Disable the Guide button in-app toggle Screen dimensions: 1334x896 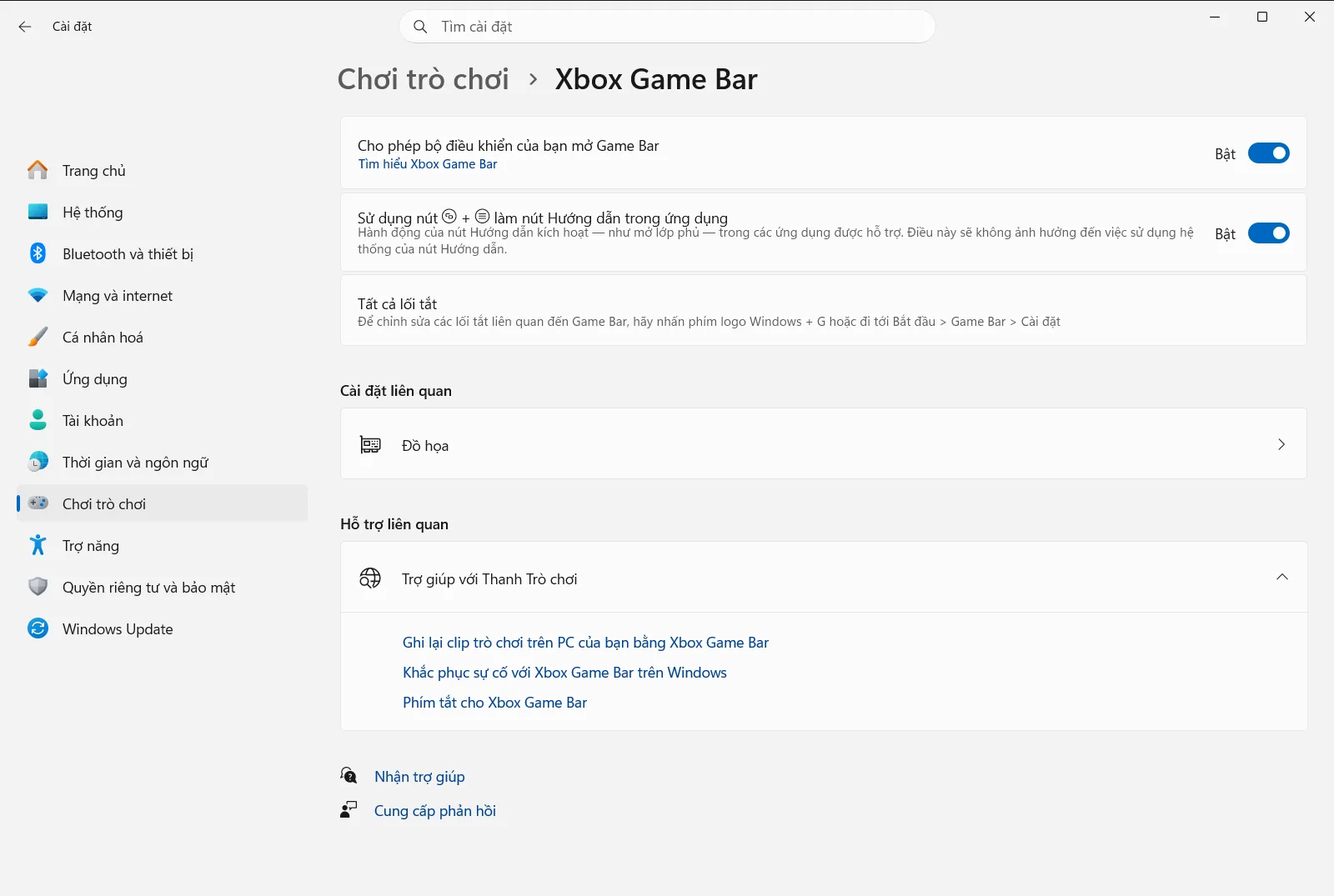[1268, 233]
